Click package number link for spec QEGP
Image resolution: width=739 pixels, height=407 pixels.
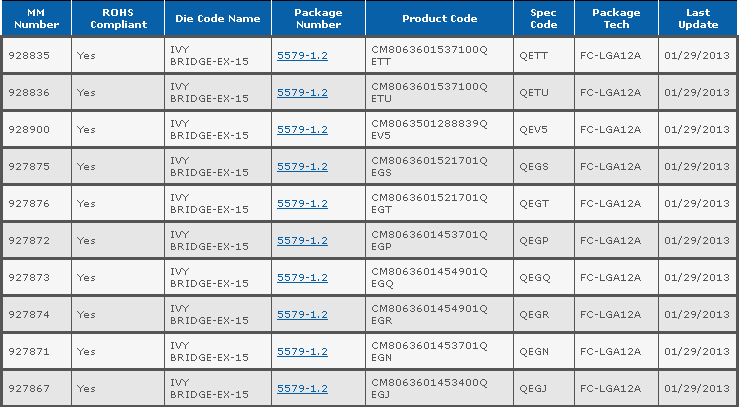302,240
